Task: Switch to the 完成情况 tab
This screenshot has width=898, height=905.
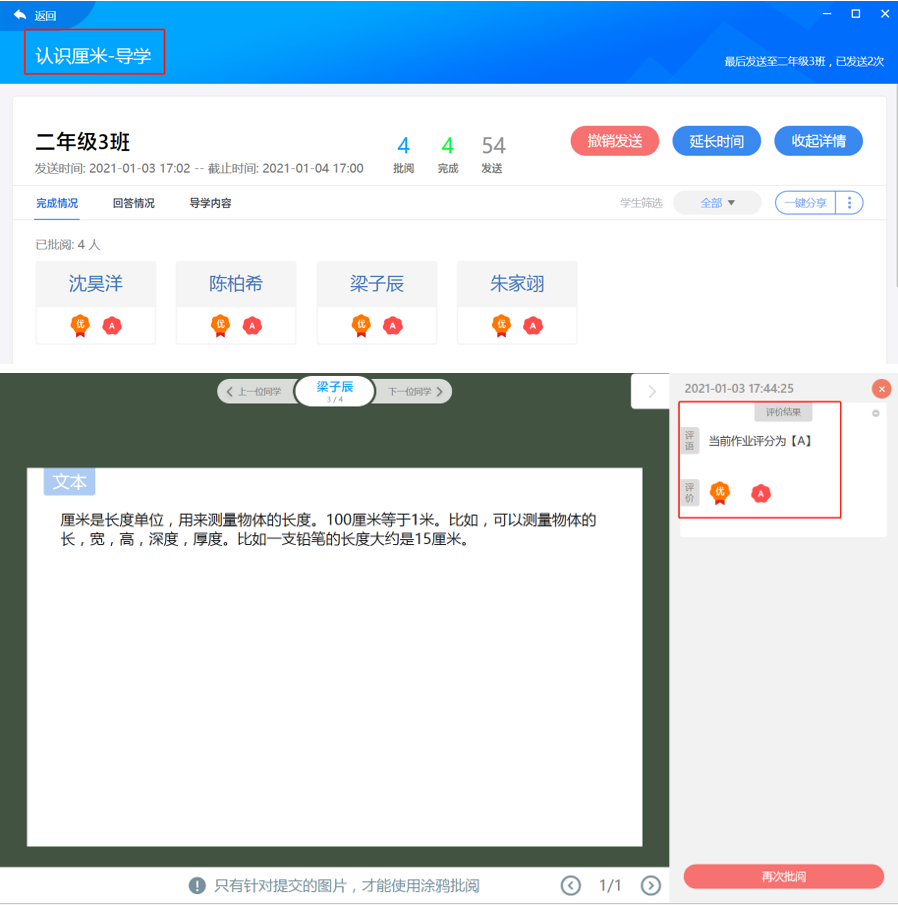Action: coord(57,203)
